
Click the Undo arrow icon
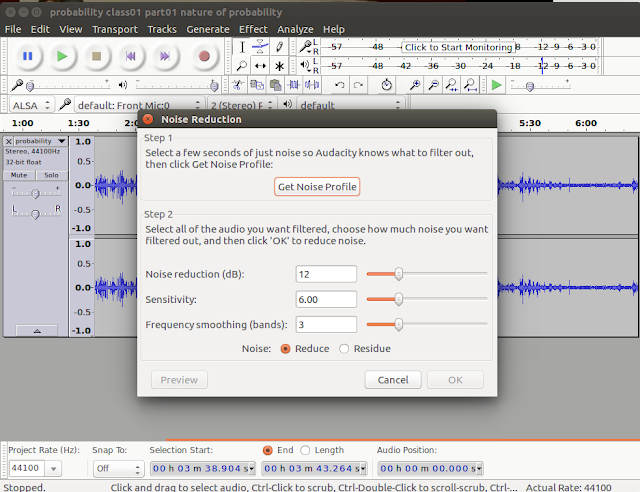point(340,85)
